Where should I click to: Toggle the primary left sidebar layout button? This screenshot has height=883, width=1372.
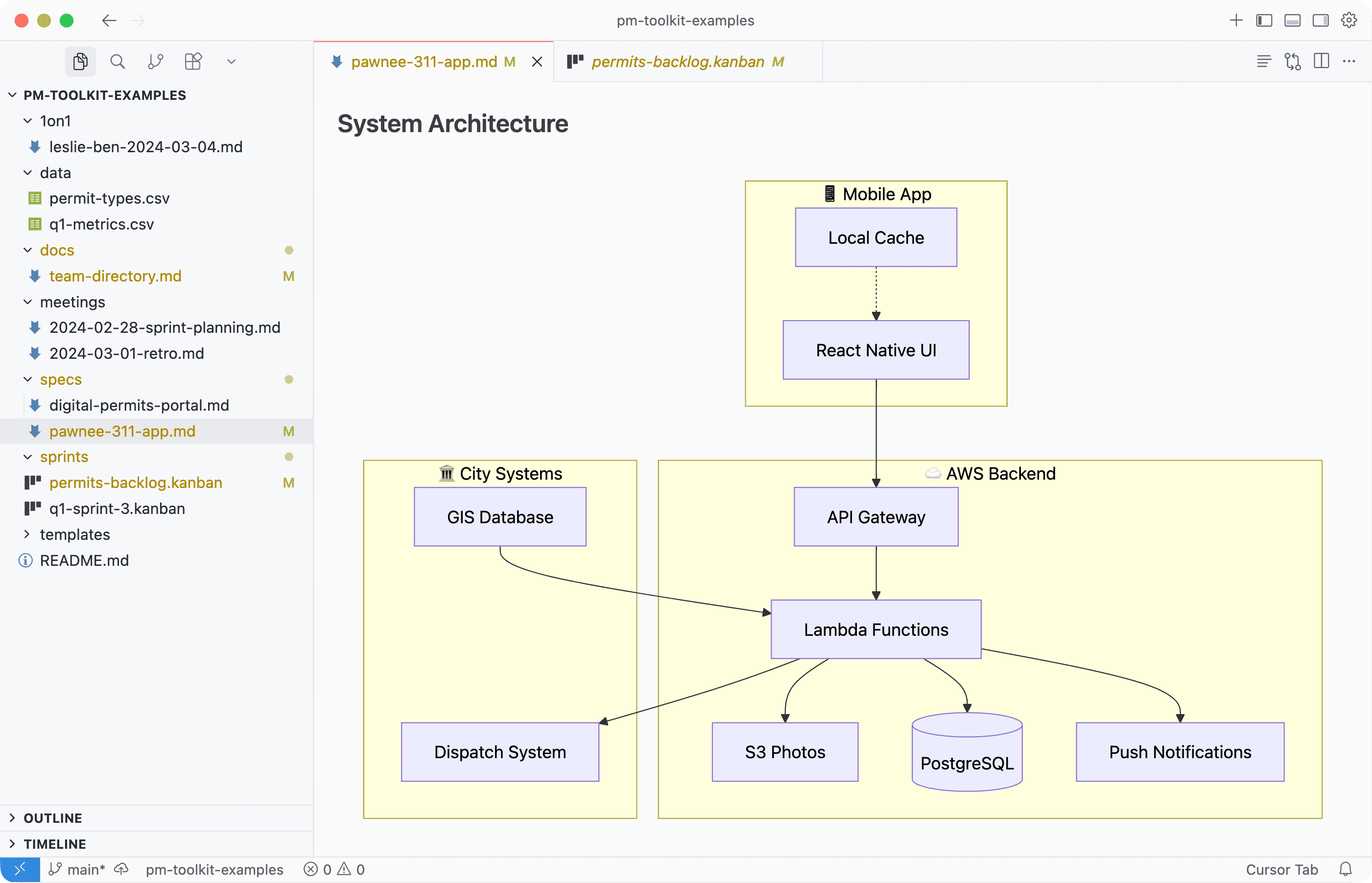(x=1264, y=21)
